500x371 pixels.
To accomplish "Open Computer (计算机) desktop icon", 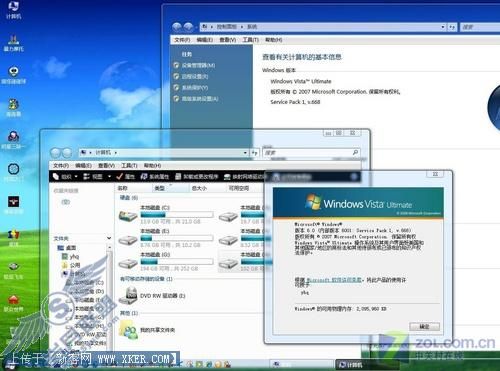I will tap(13, 10).
